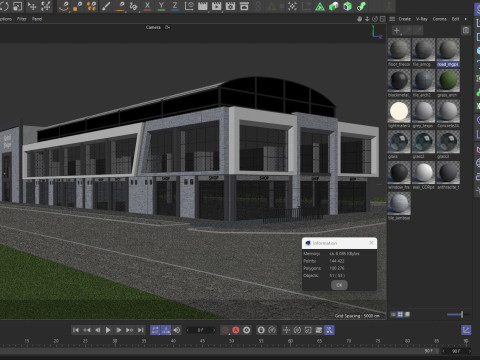480x360 pixels.
Task: Toggle the X axis lock
Action: click(147, 6)
